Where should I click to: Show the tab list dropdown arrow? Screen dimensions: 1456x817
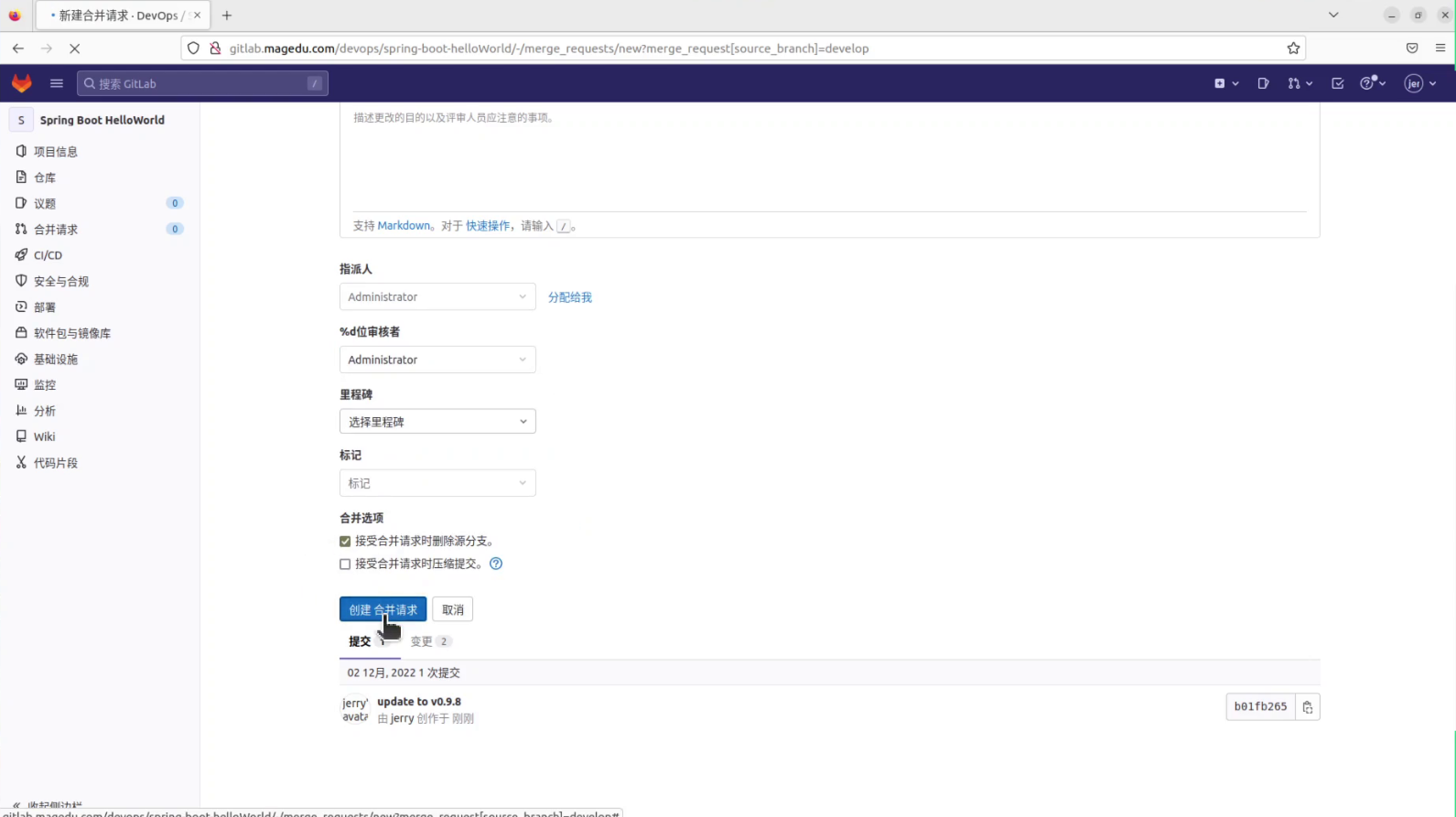(x=1333, y=16)
